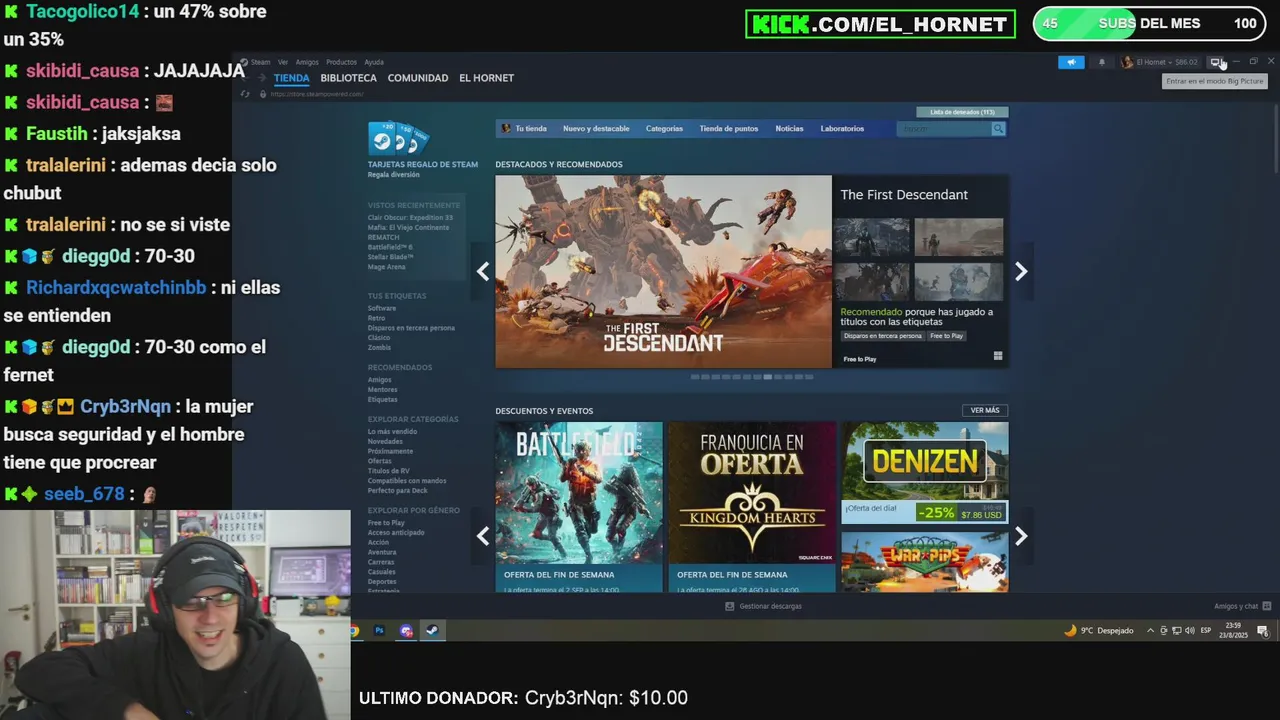Browse the Acceso anticipado genre
Viewport: 1280px width, 720px height.
click(x=396, y=532)
